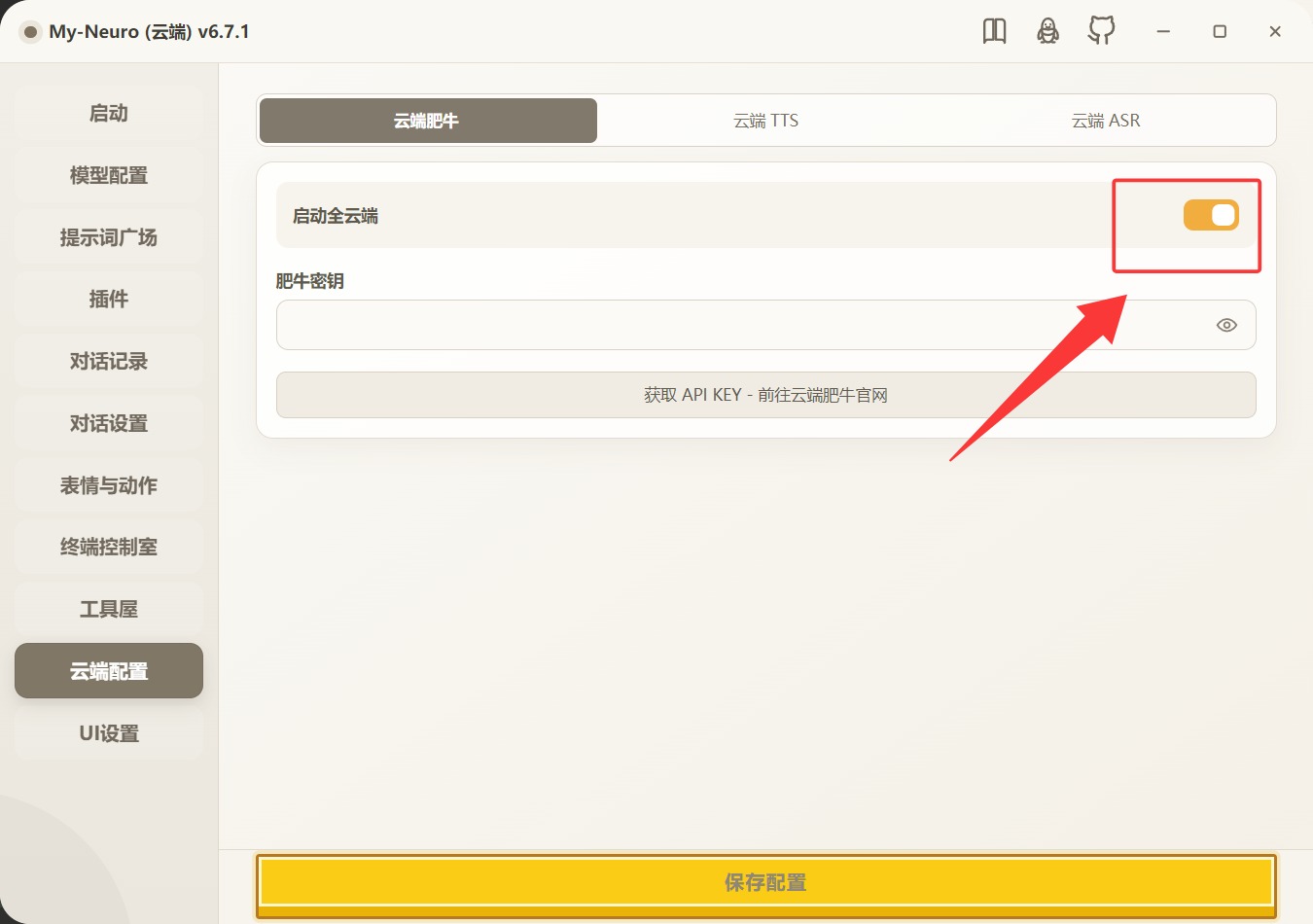Open the 工具屋 sidebar page
The image size is (1313, 924).
coord(109,609)
